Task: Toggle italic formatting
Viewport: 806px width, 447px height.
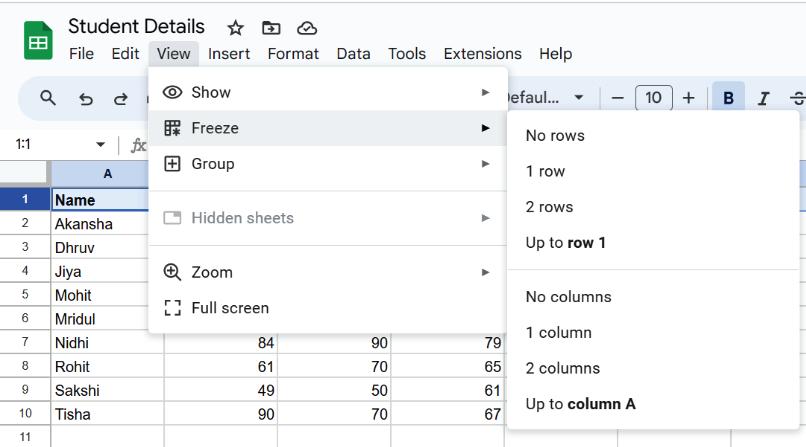Action: point(764,98)
